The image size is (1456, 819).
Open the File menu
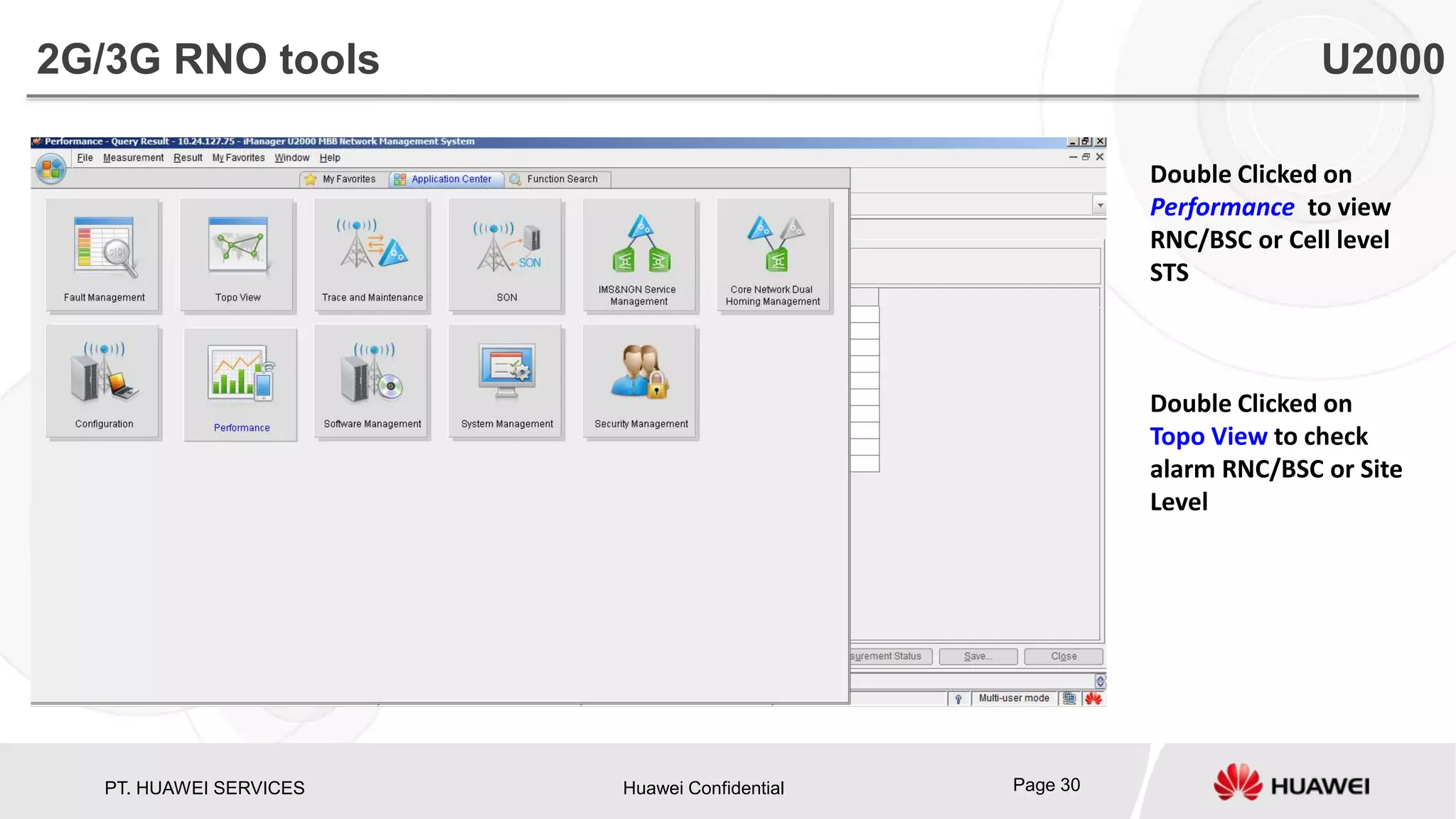[85, 158]
